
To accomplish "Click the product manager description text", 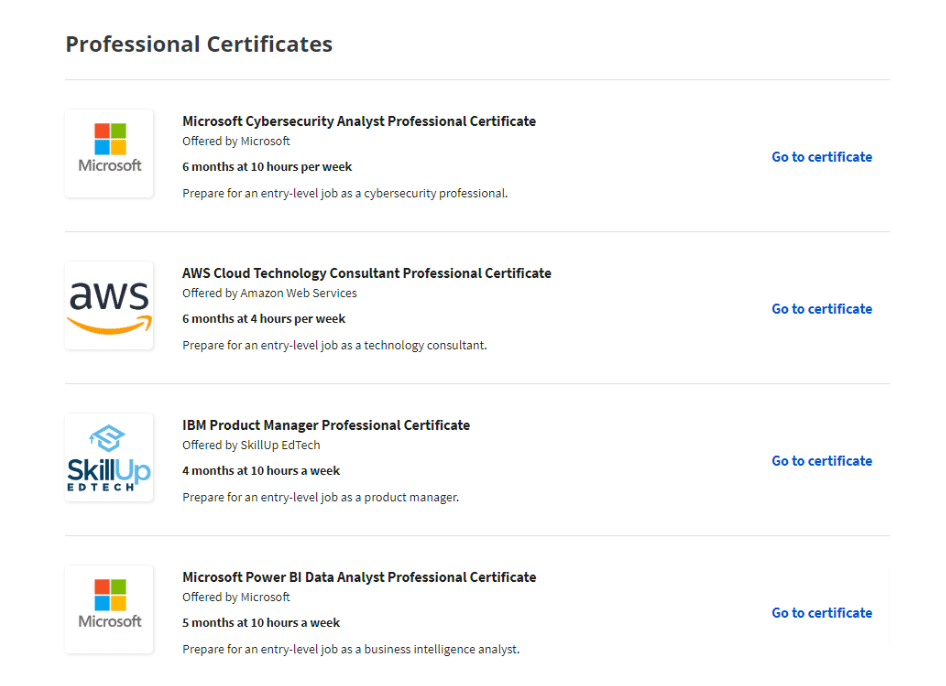I will click(x=321, y=498).
